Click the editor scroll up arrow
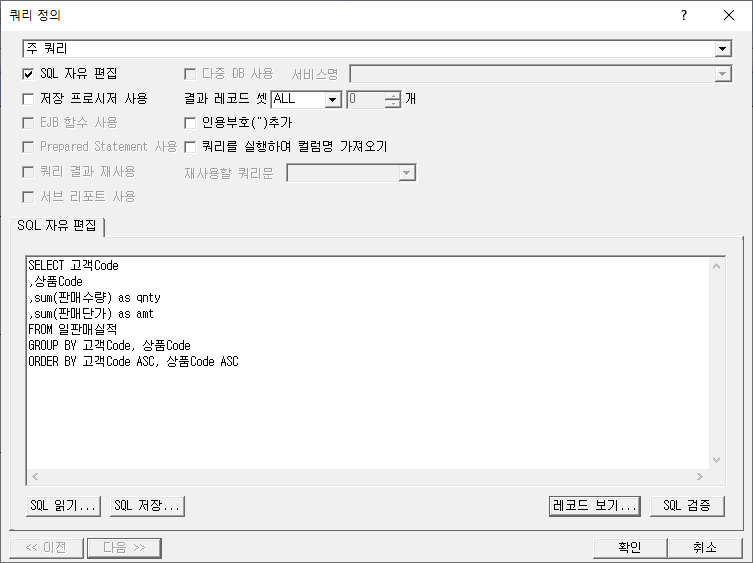 (716, 266)
